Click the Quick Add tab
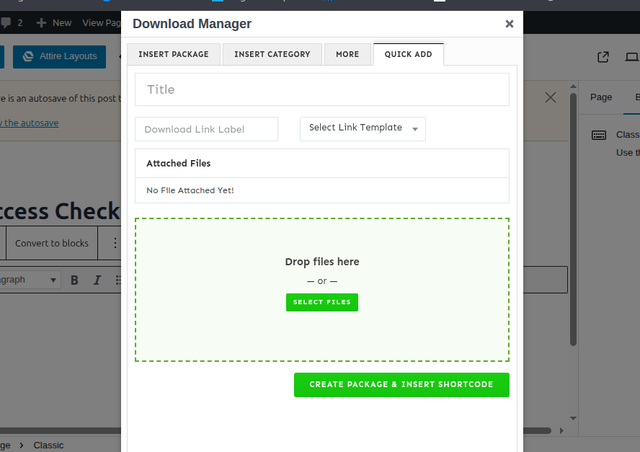This screenshot has height=452, width=640. pyautogui.click(x=408, y=54)
